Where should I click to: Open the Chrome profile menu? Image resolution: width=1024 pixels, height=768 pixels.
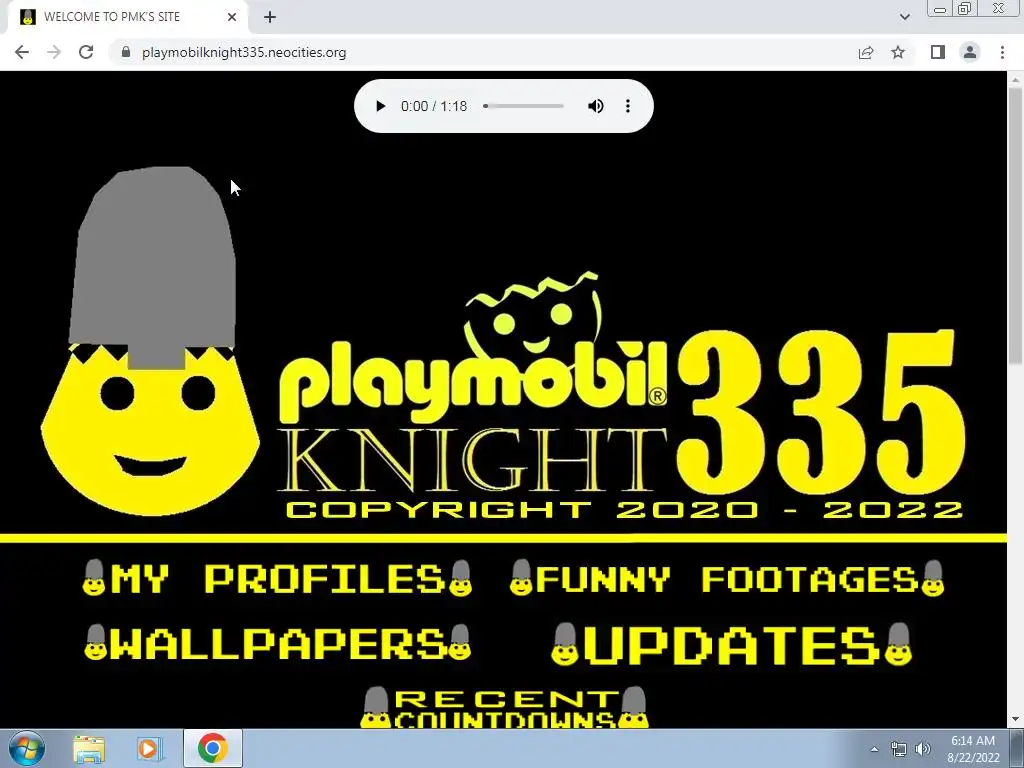(970, 52)
